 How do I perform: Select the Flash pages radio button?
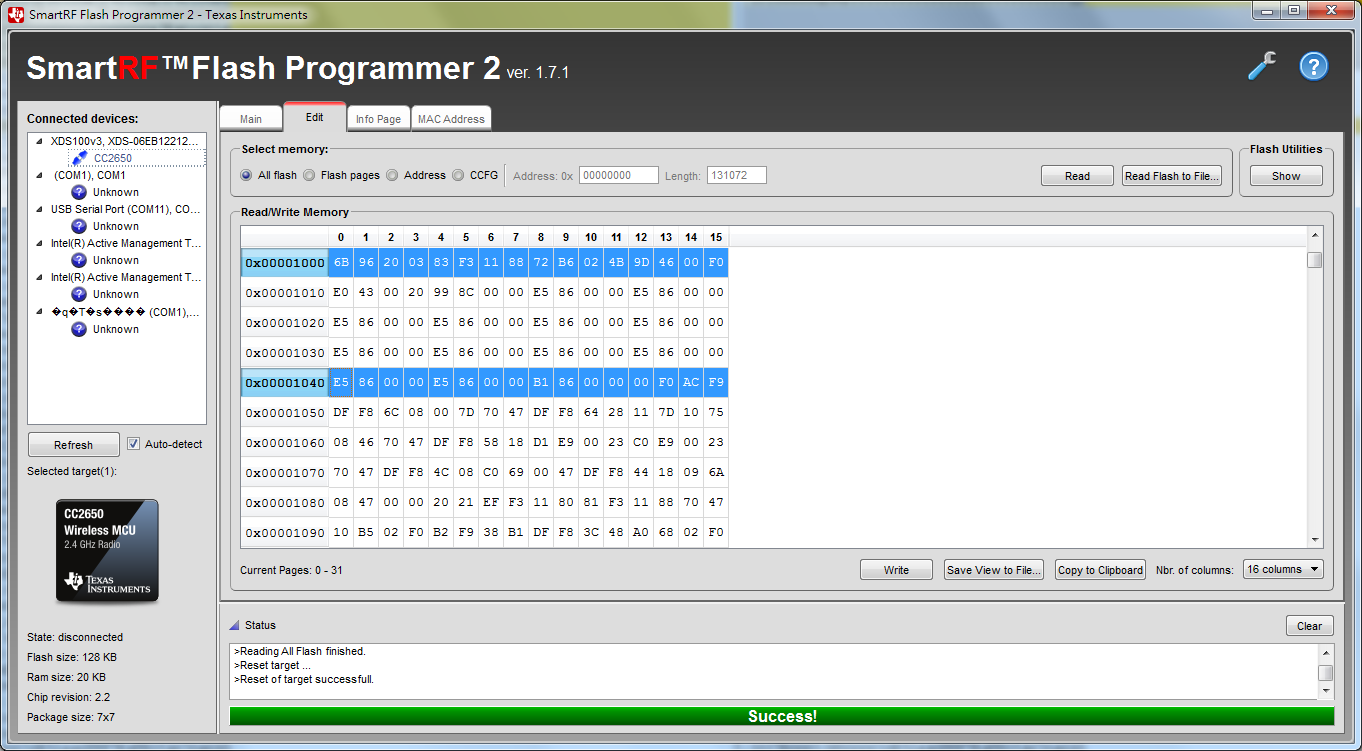click(x=309, y=175)
